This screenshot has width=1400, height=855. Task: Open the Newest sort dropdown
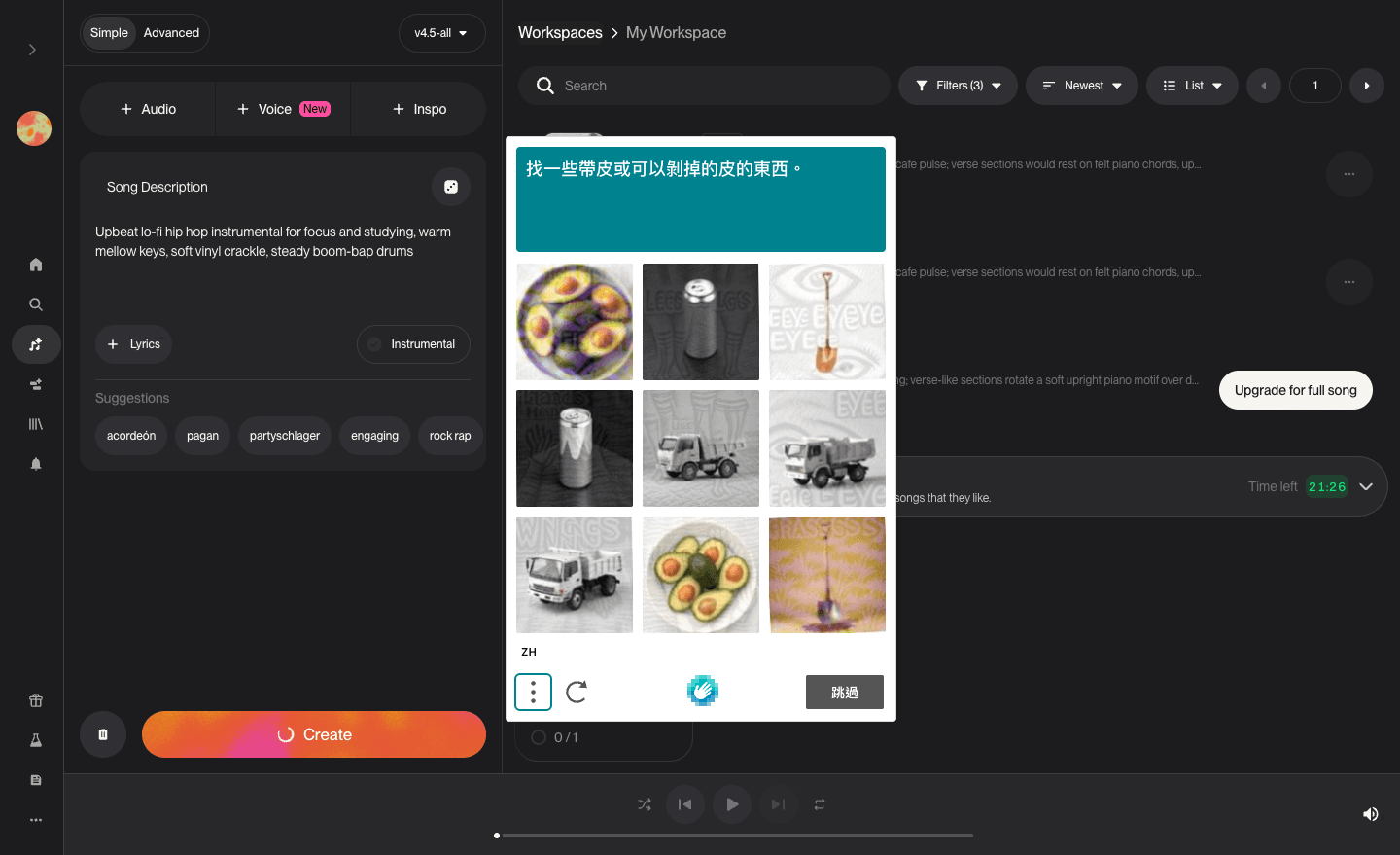(1082, 86)
